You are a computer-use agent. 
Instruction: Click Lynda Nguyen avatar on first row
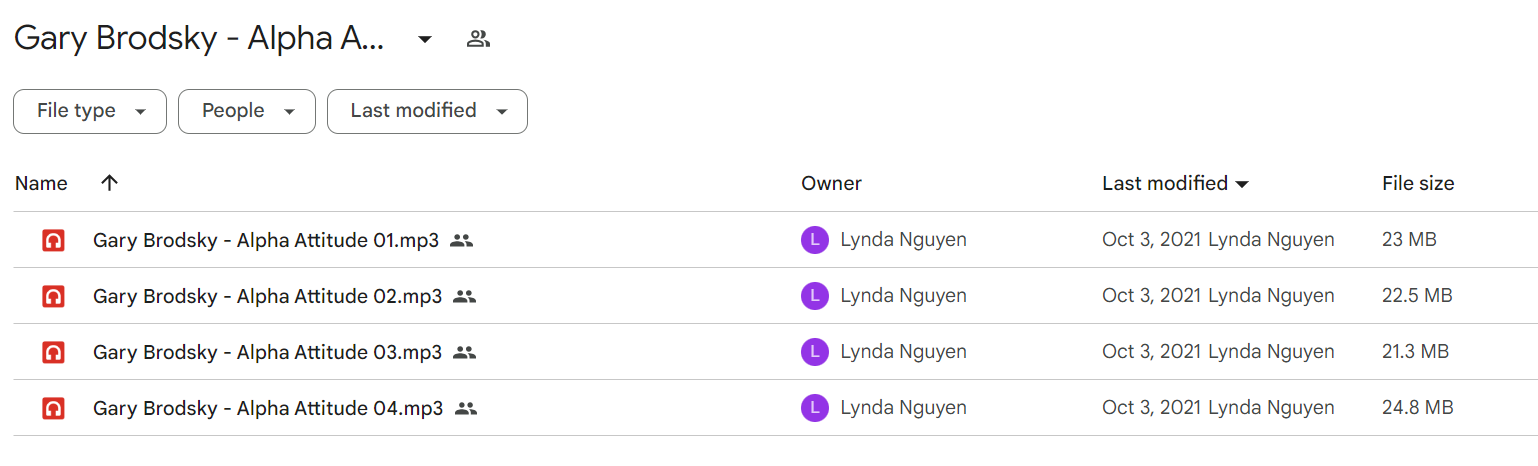click(815, 240)
